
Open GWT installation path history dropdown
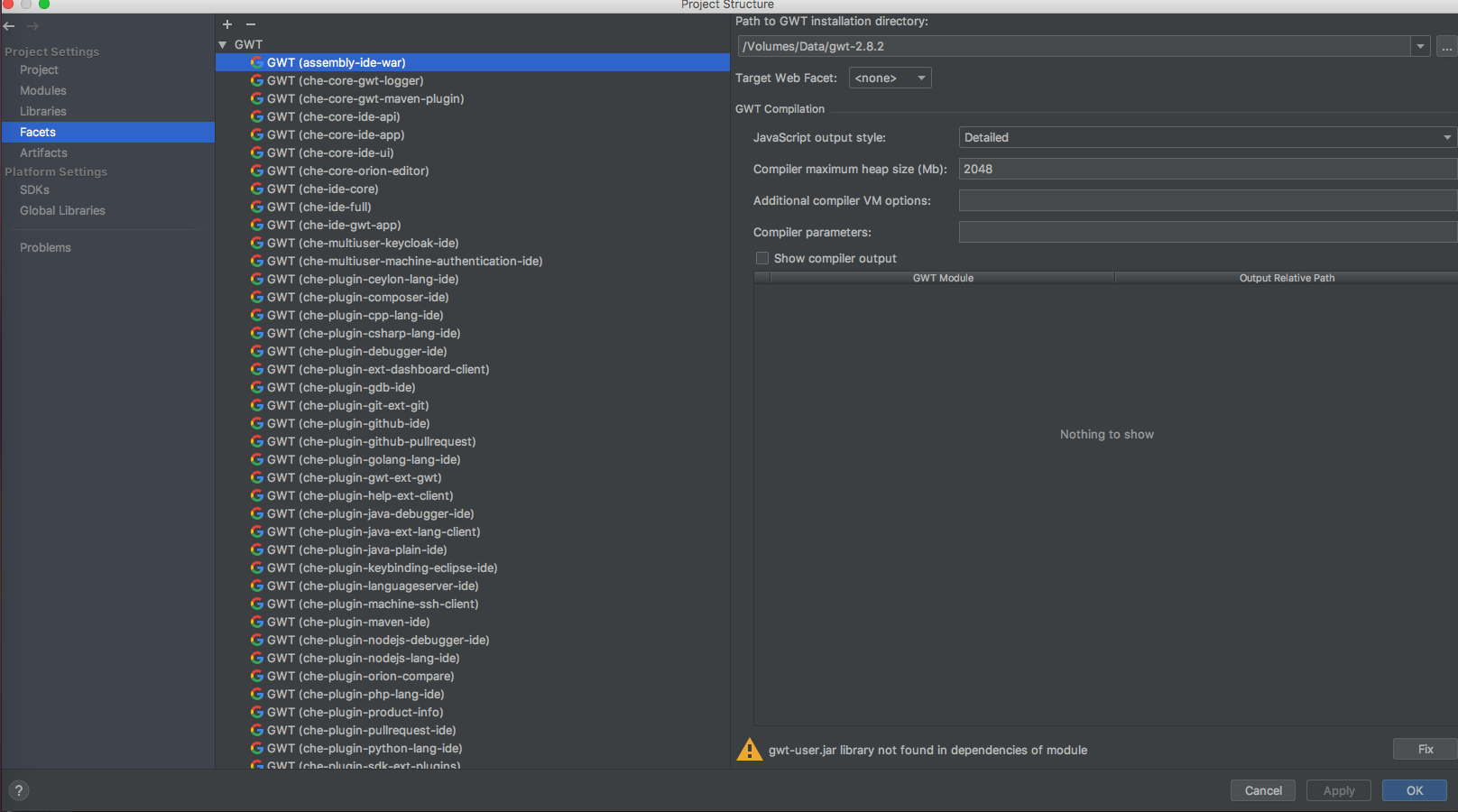pyautogui.click(x=1421, y=46)
